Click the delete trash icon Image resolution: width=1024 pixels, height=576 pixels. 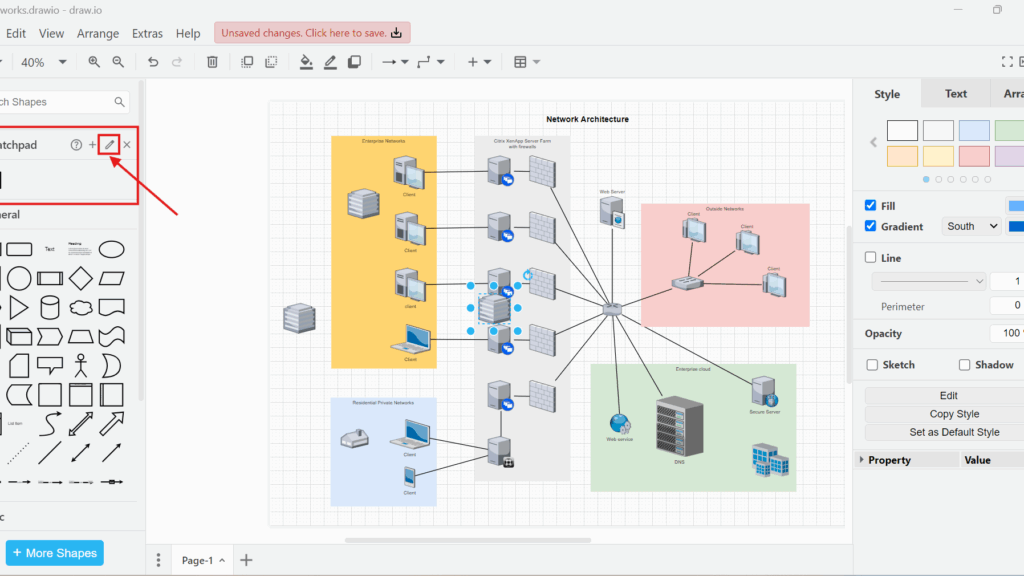(x=212, y=62)
